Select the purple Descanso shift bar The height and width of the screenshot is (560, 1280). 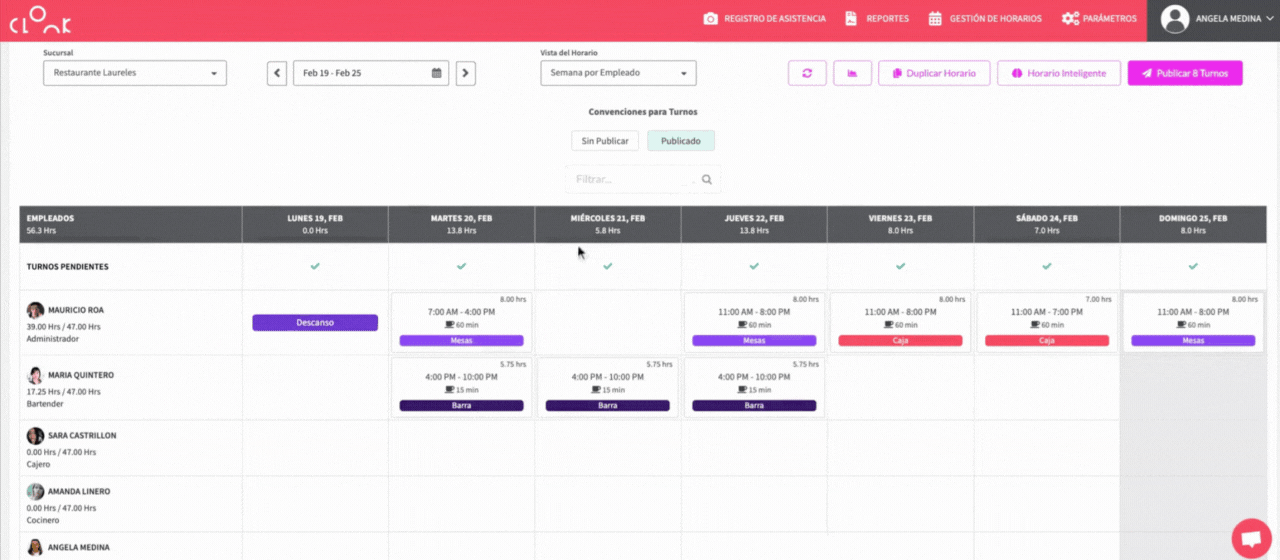[x=315, y=323]
